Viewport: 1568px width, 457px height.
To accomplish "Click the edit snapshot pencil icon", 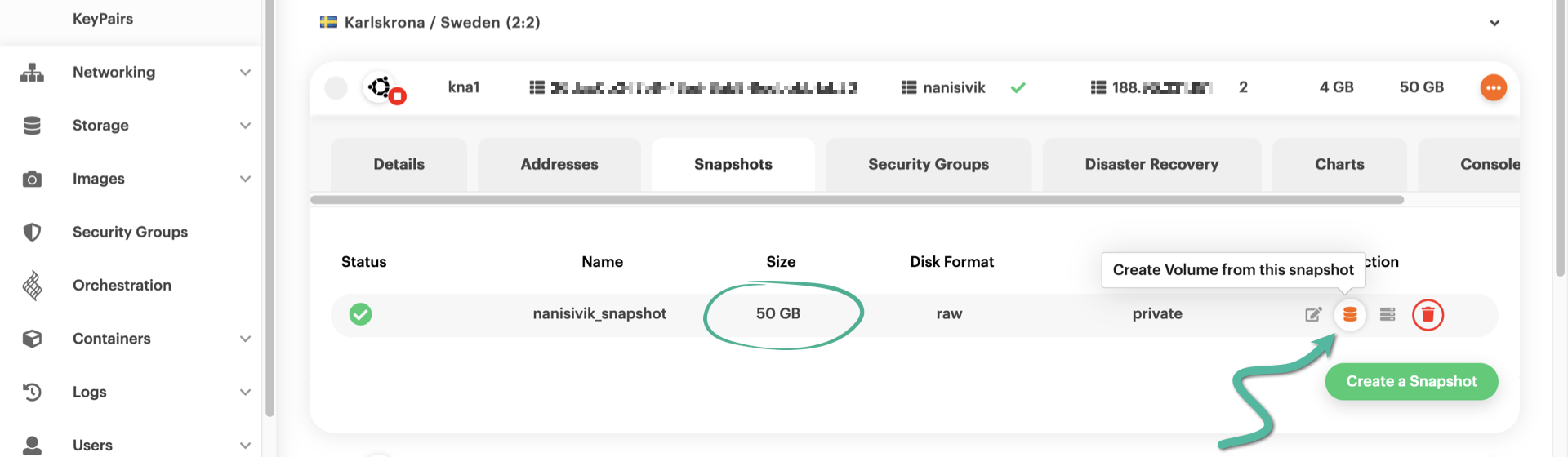I will (x=1313, y=314).
